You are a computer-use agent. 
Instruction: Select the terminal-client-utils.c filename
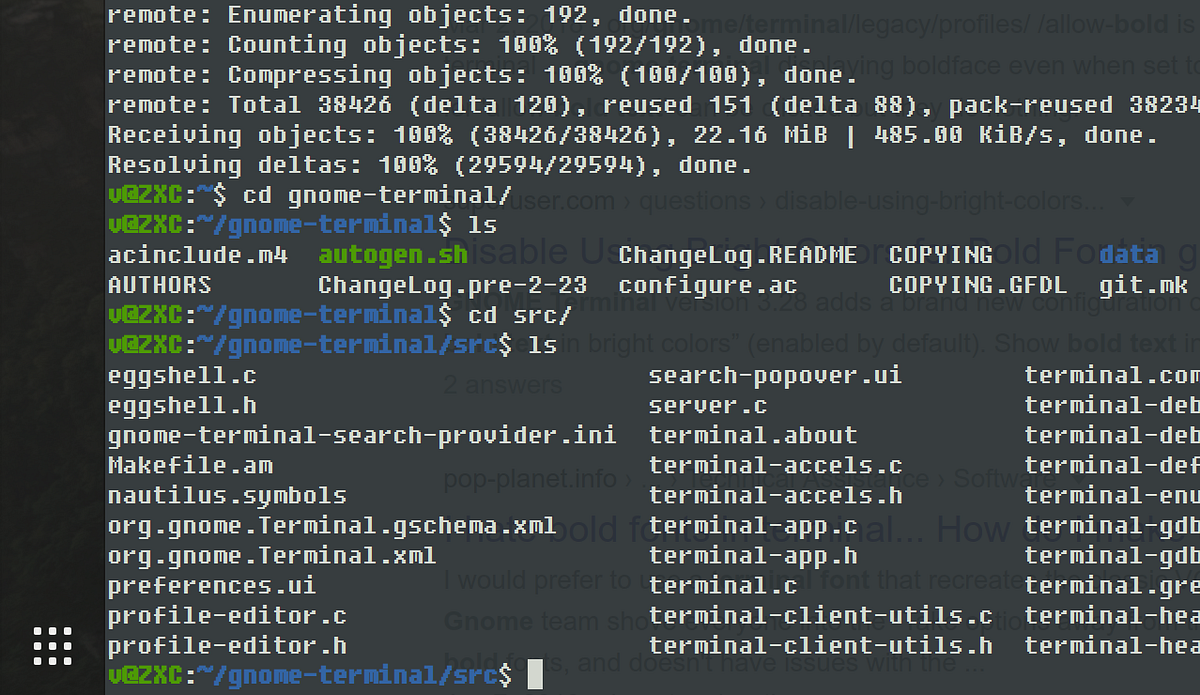821,615
